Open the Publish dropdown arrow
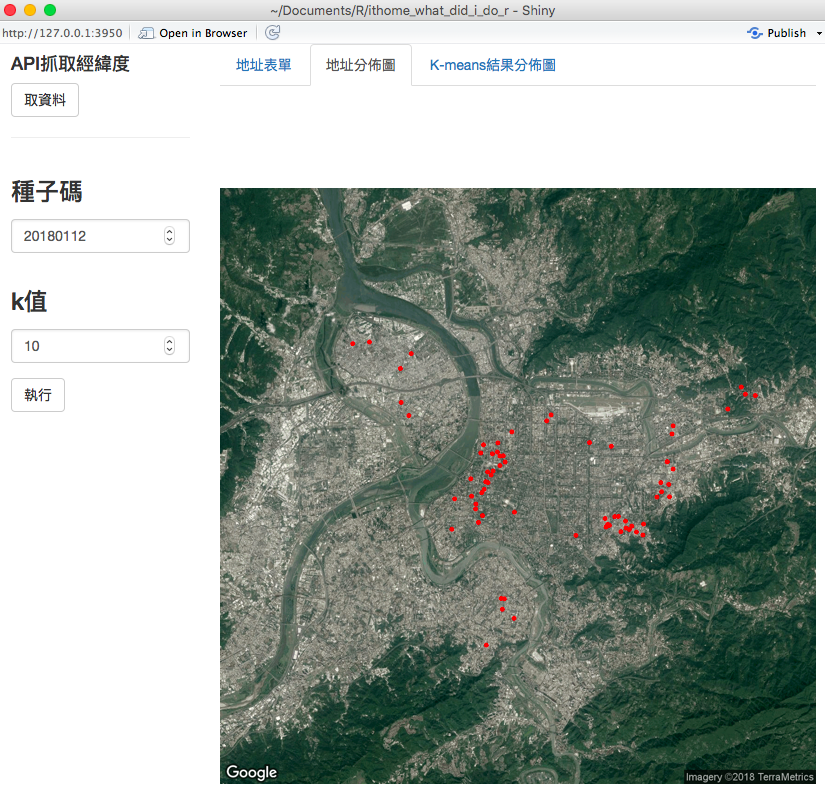The image size is (825, 797). coord(819,33)
